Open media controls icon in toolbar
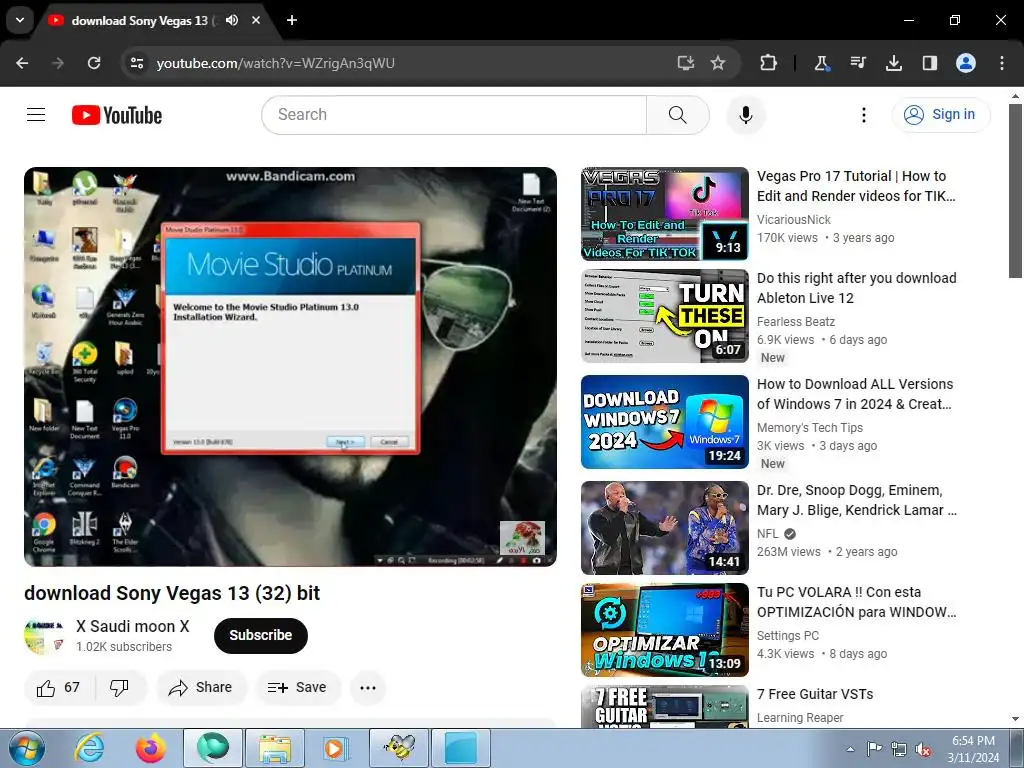This screenshot has width=1024, height=768. point(857,63)
